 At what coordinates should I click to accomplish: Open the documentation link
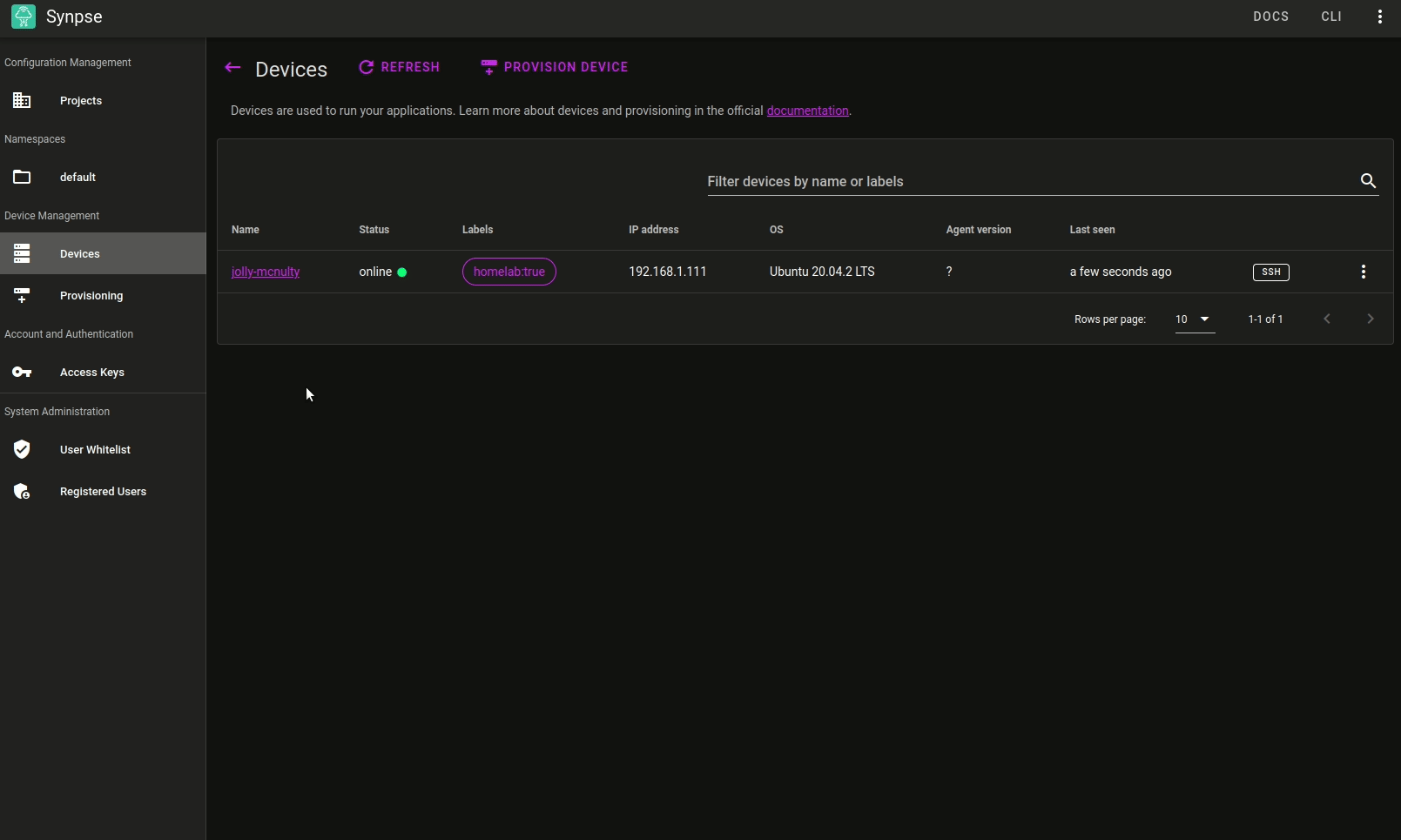(x=807, y=111)
